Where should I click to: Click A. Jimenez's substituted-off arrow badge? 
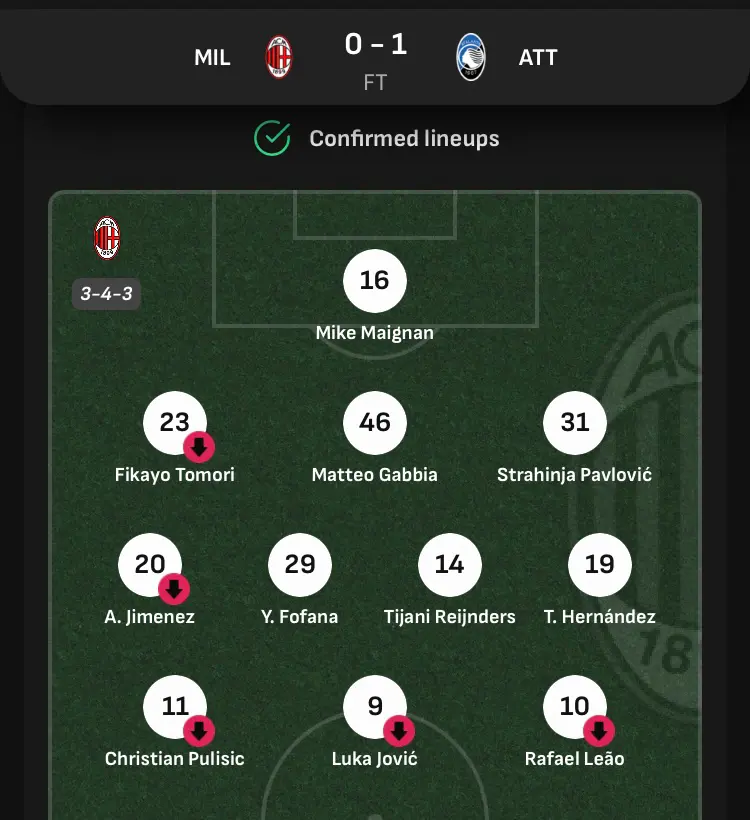[174, 589]
